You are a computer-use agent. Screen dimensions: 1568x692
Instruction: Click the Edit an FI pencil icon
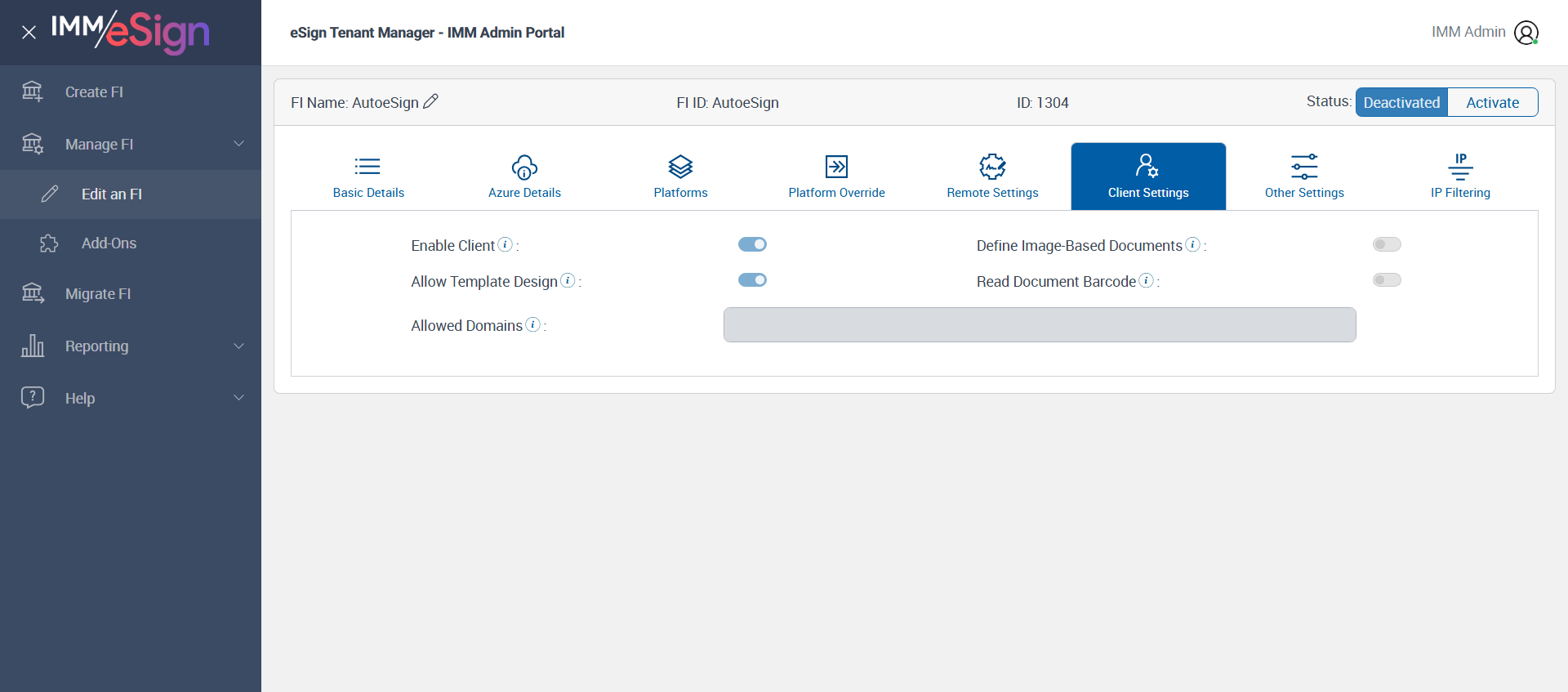click(50, 194)
